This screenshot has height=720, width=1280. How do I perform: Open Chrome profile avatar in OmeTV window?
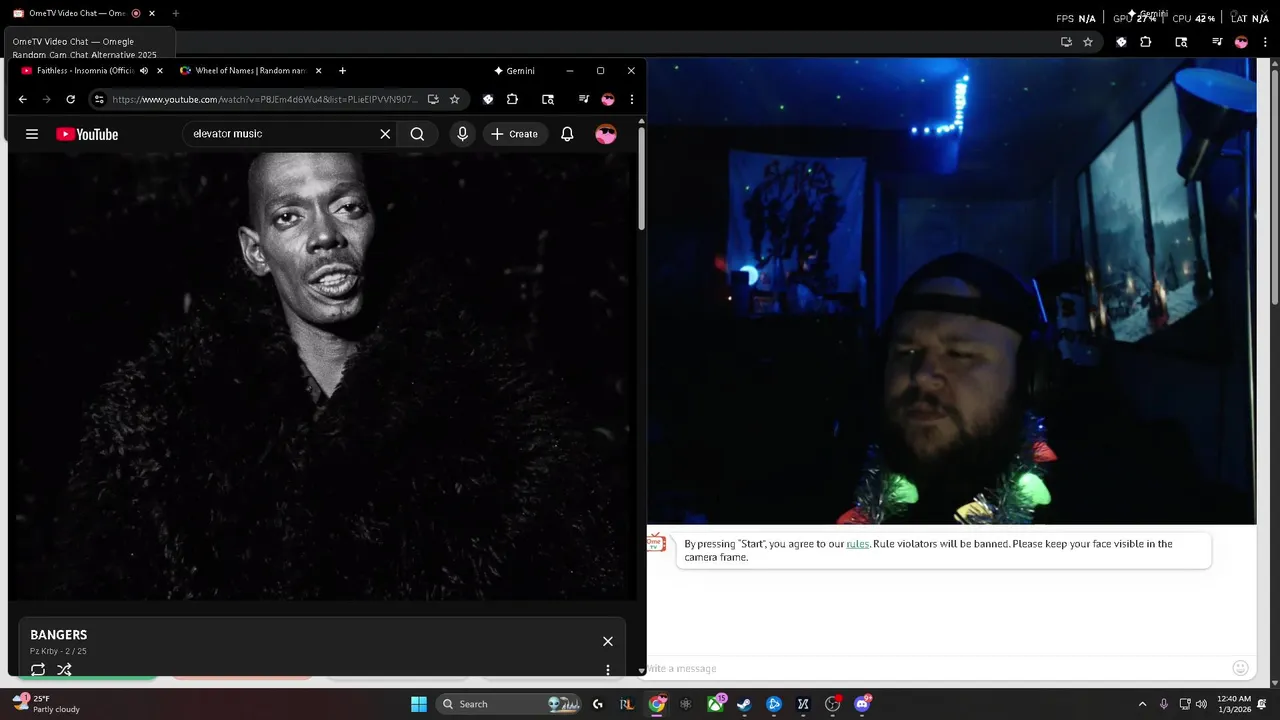point(1241,42)
